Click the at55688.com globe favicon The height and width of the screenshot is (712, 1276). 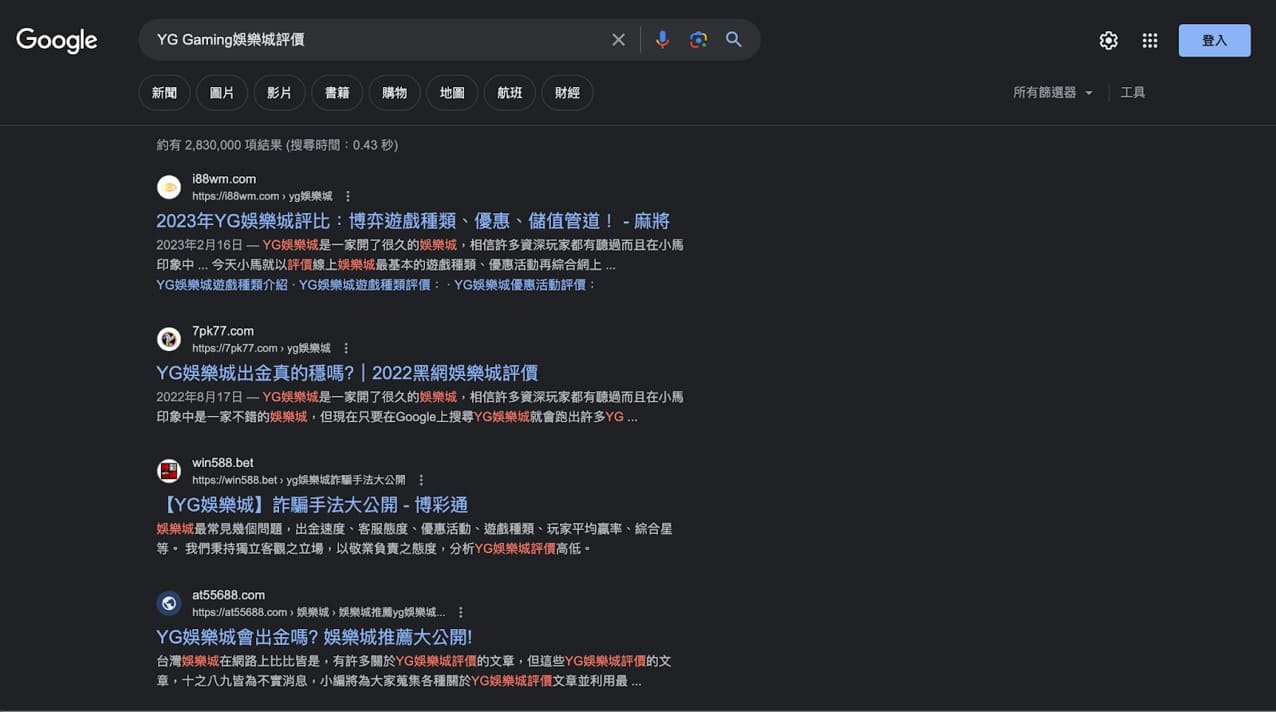[x=169, y=603]
